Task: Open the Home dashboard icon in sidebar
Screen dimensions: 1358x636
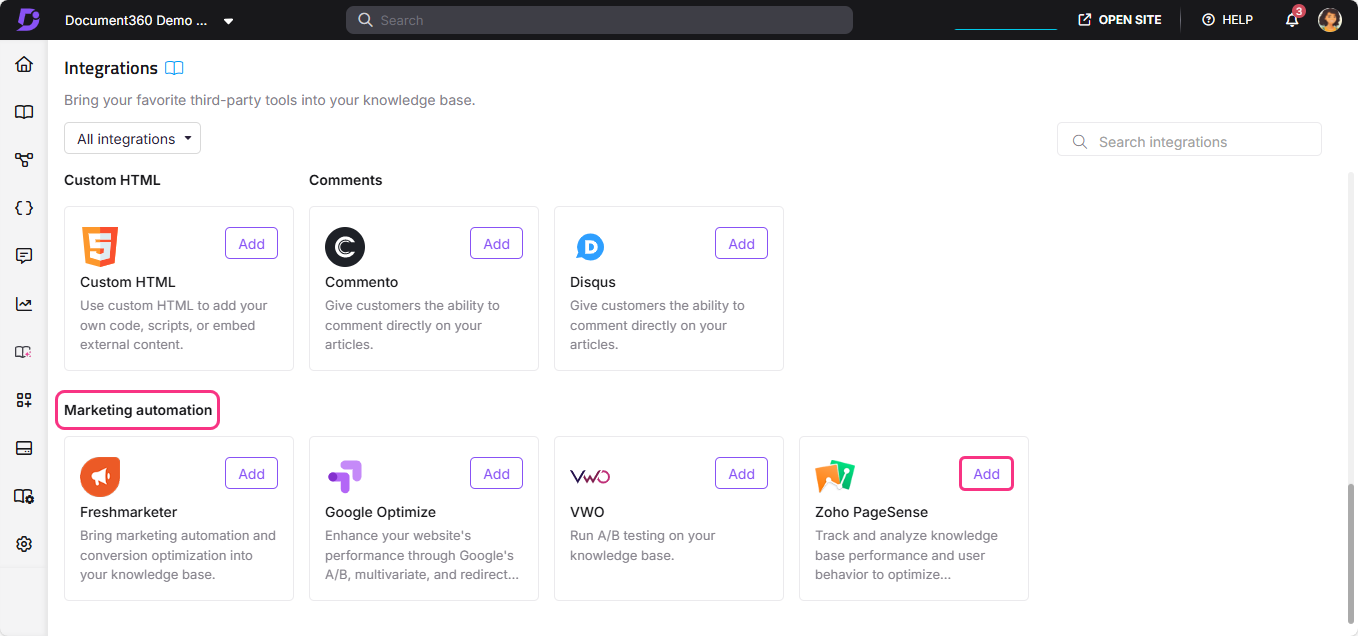Action: coord(23,64)
